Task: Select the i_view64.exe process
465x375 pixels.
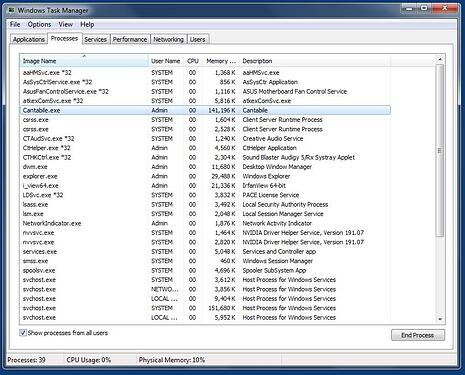Action: coord(205,185)
